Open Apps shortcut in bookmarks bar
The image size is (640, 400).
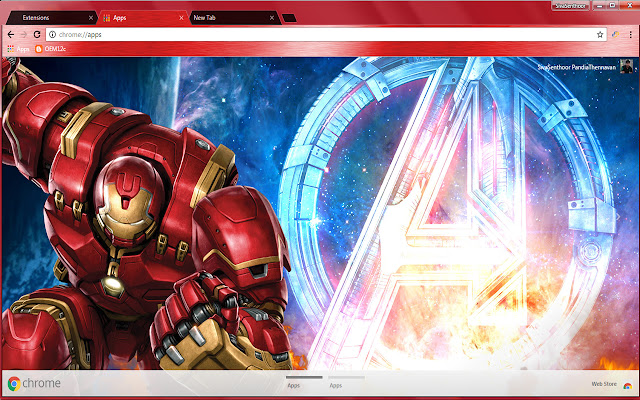(x=18, y=49)
